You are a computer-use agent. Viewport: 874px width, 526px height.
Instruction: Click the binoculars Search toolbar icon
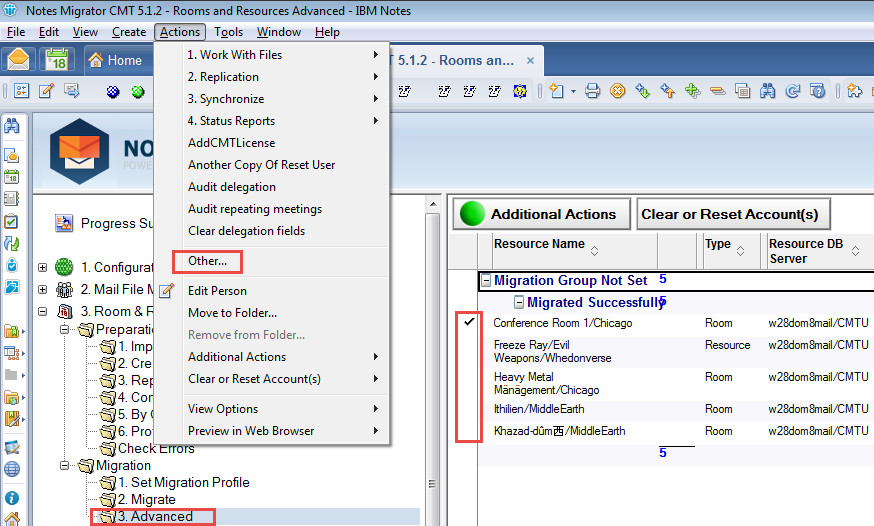(768, 91)
